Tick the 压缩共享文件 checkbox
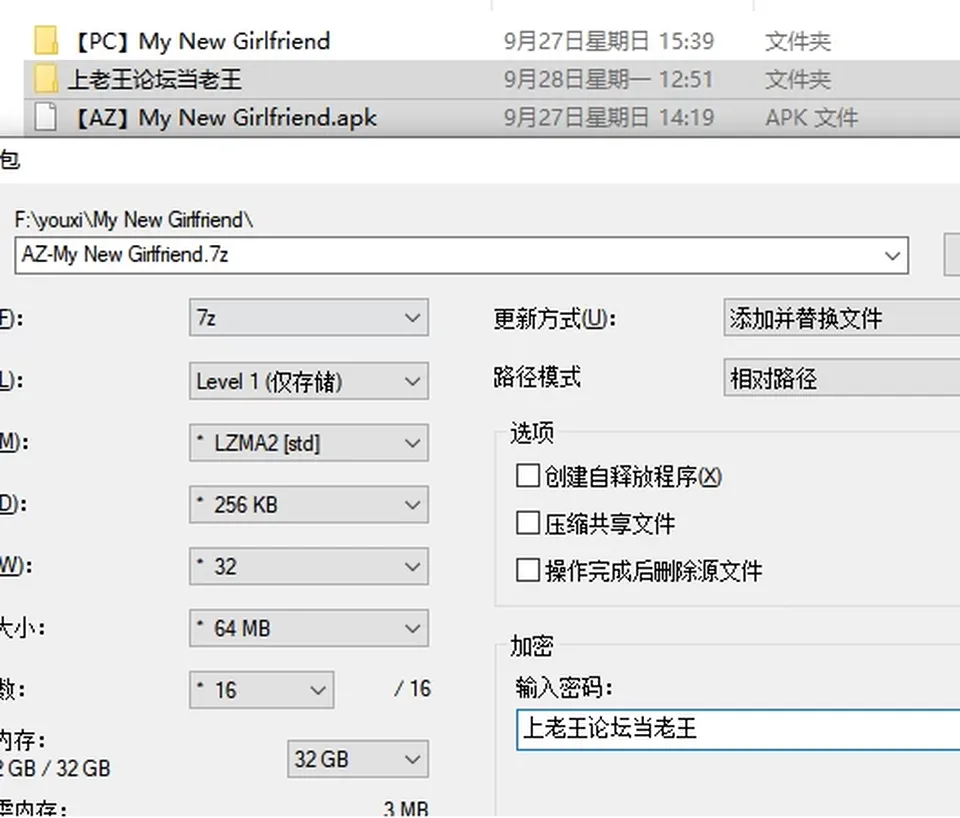 pos(528,523)
